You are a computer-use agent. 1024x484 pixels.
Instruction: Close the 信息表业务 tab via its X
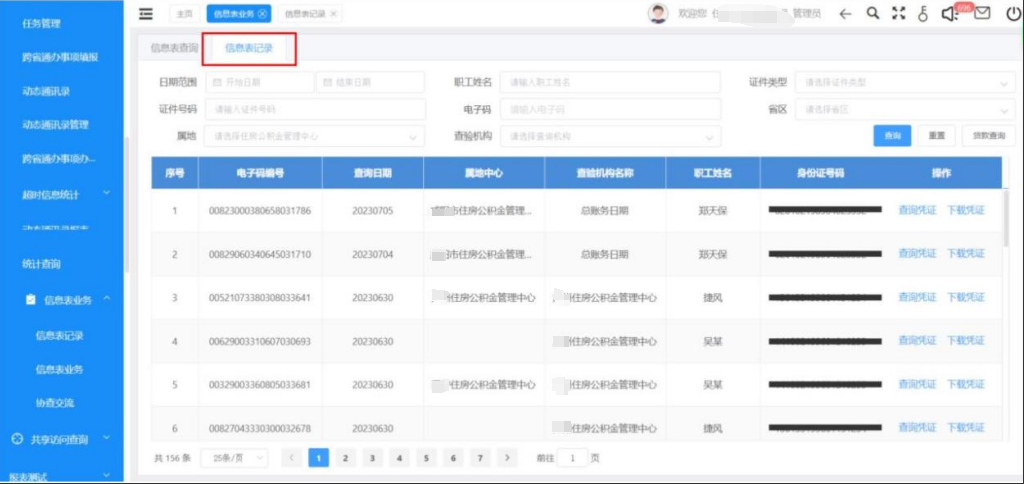tap(262, 14)
